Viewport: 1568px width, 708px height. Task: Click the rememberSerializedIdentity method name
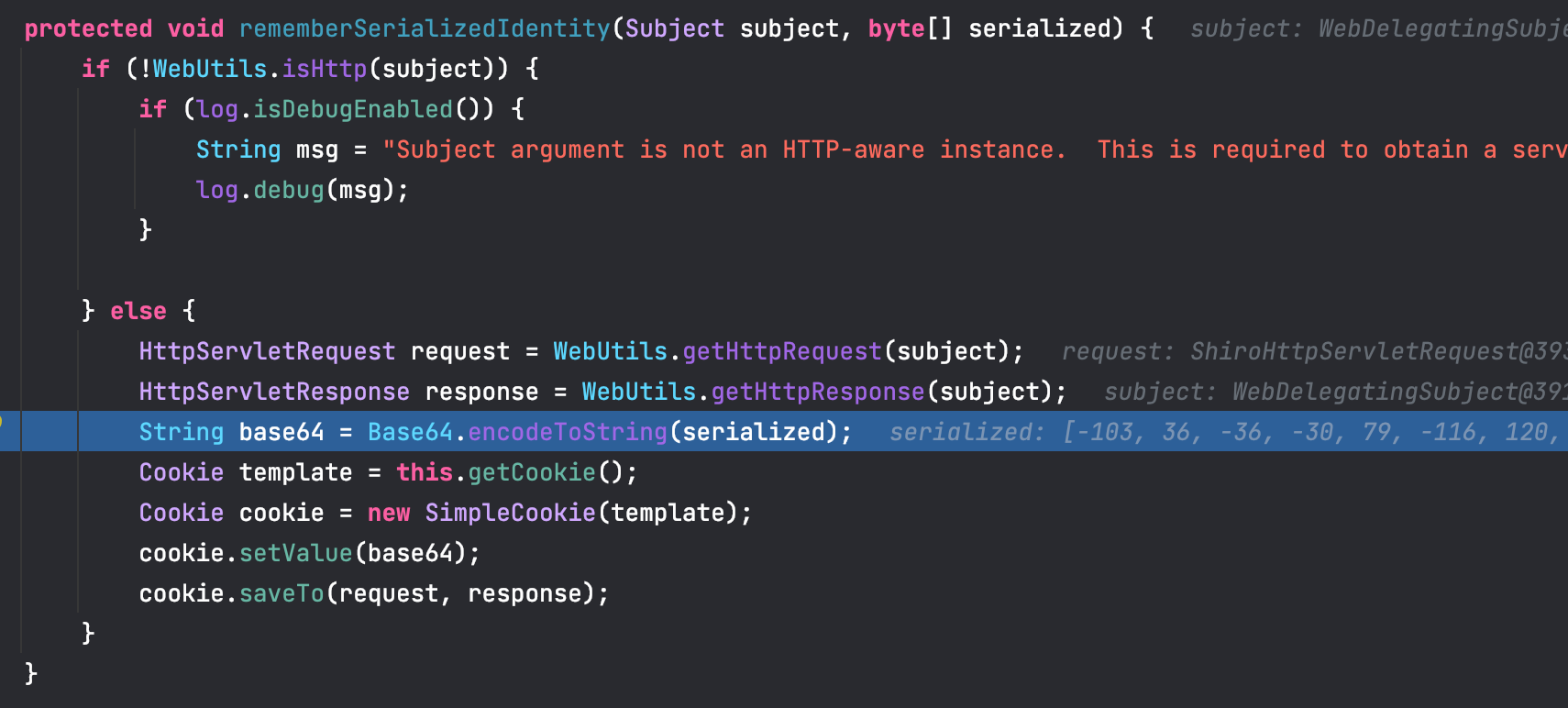tap(424, 28)
